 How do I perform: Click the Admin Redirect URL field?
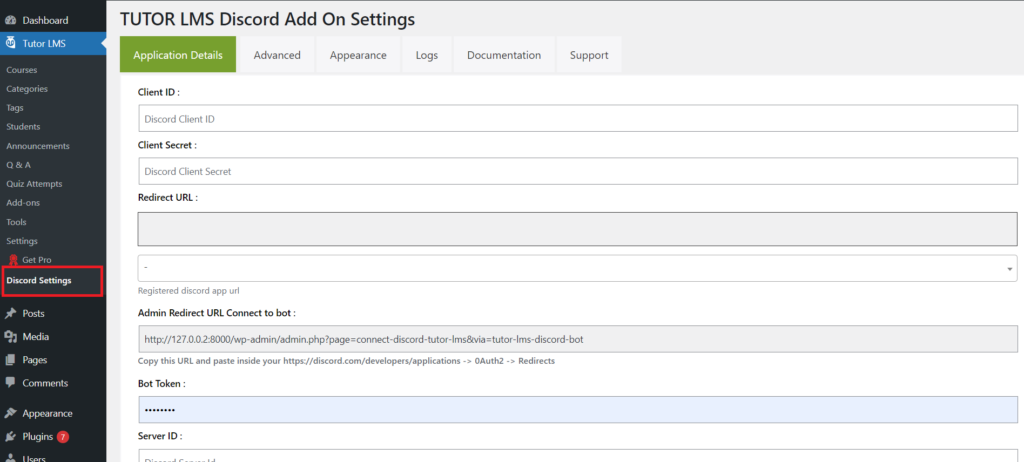[x=577, y=340]
